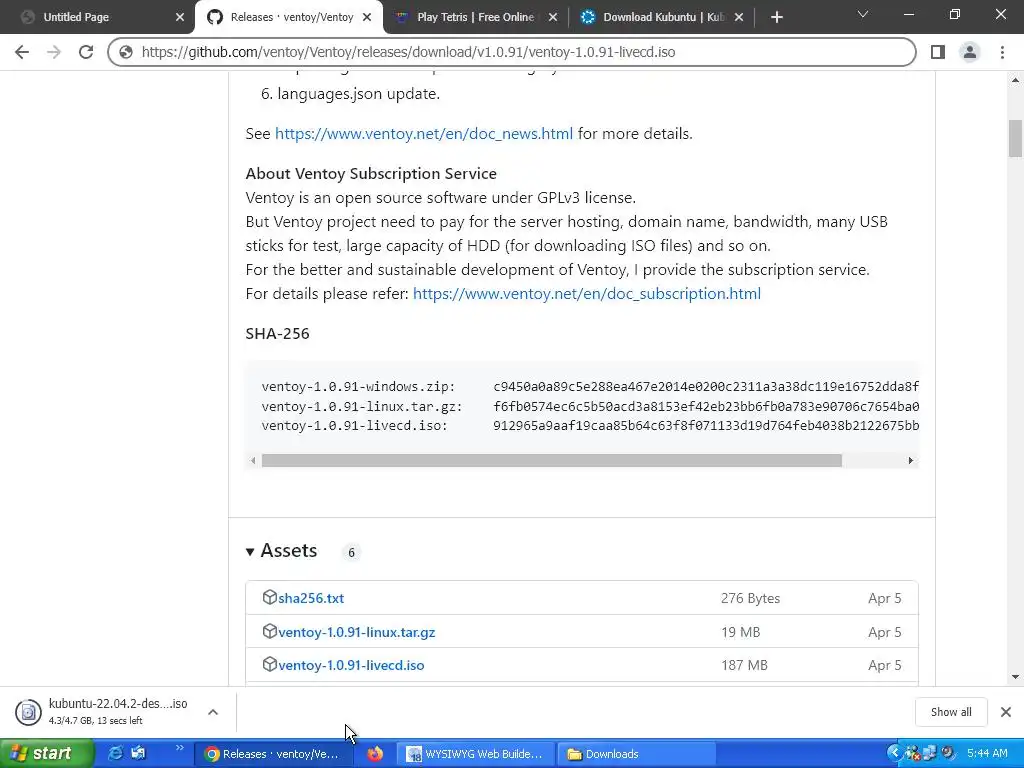This screenshot has height=768, width=1024.
Task: Click the vertical page scrollbar thumb
Action: point(1016,138)
